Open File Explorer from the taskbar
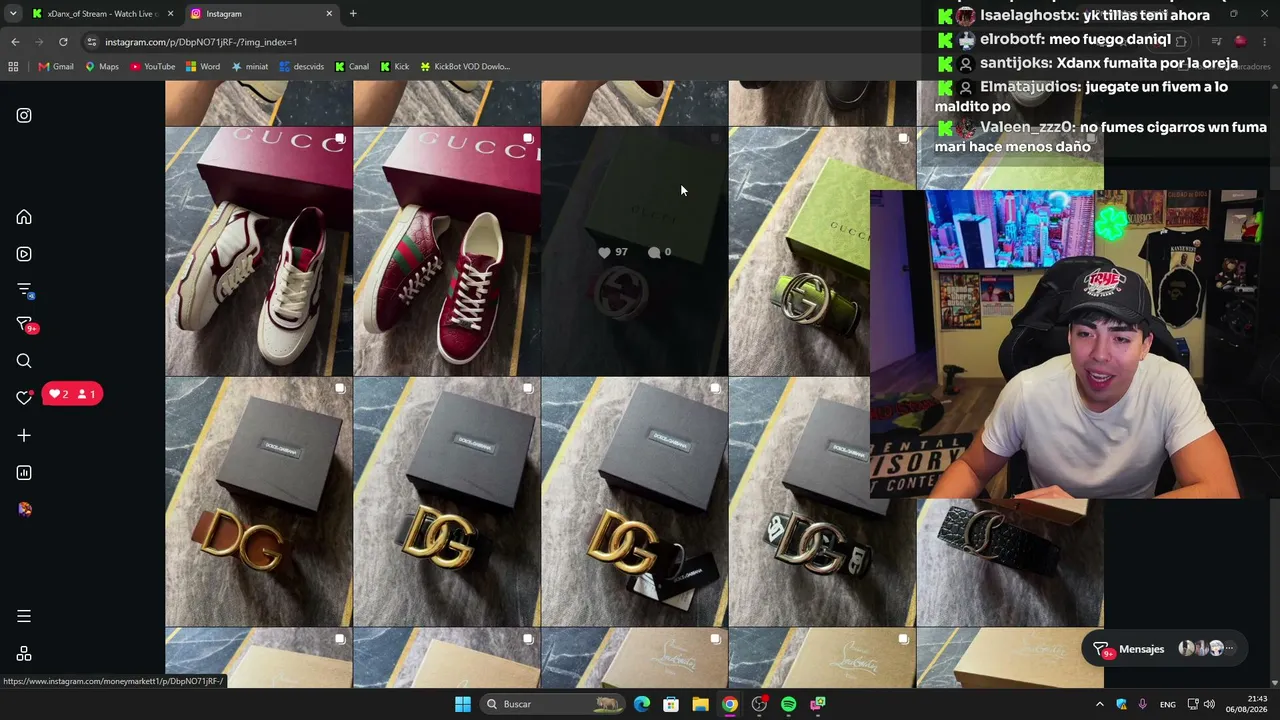 700,704
